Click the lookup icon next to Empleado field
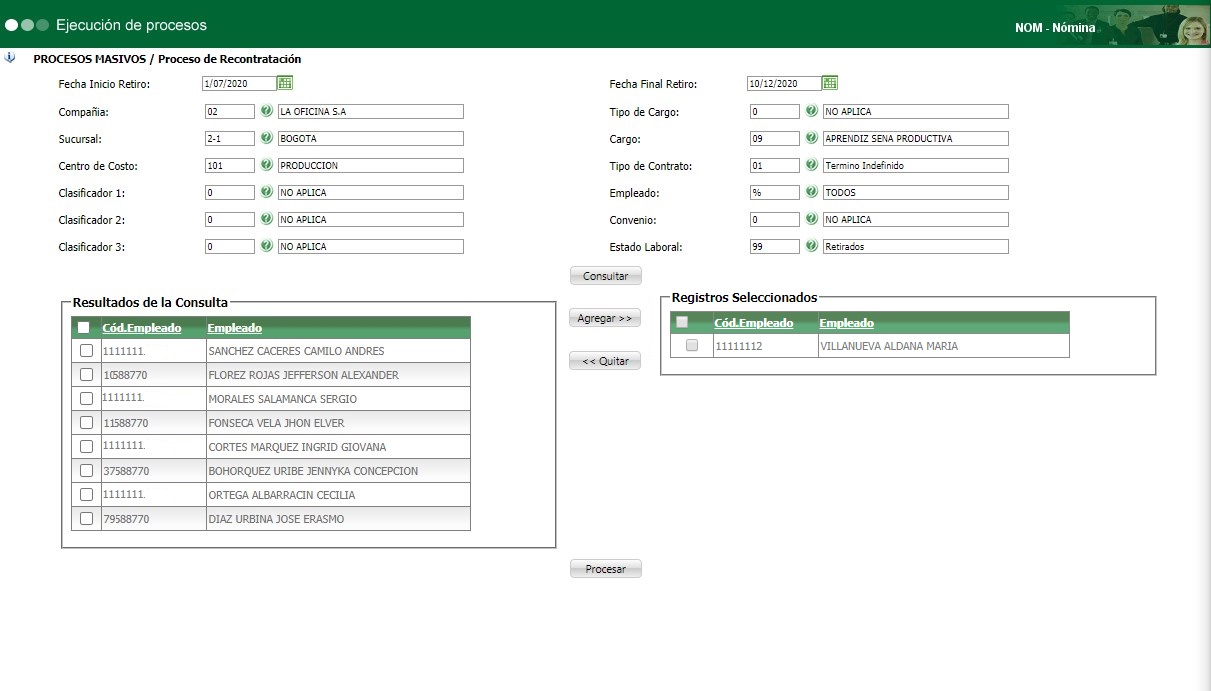This screenshot has width=1211, height=691. click(x=811, y=192)
